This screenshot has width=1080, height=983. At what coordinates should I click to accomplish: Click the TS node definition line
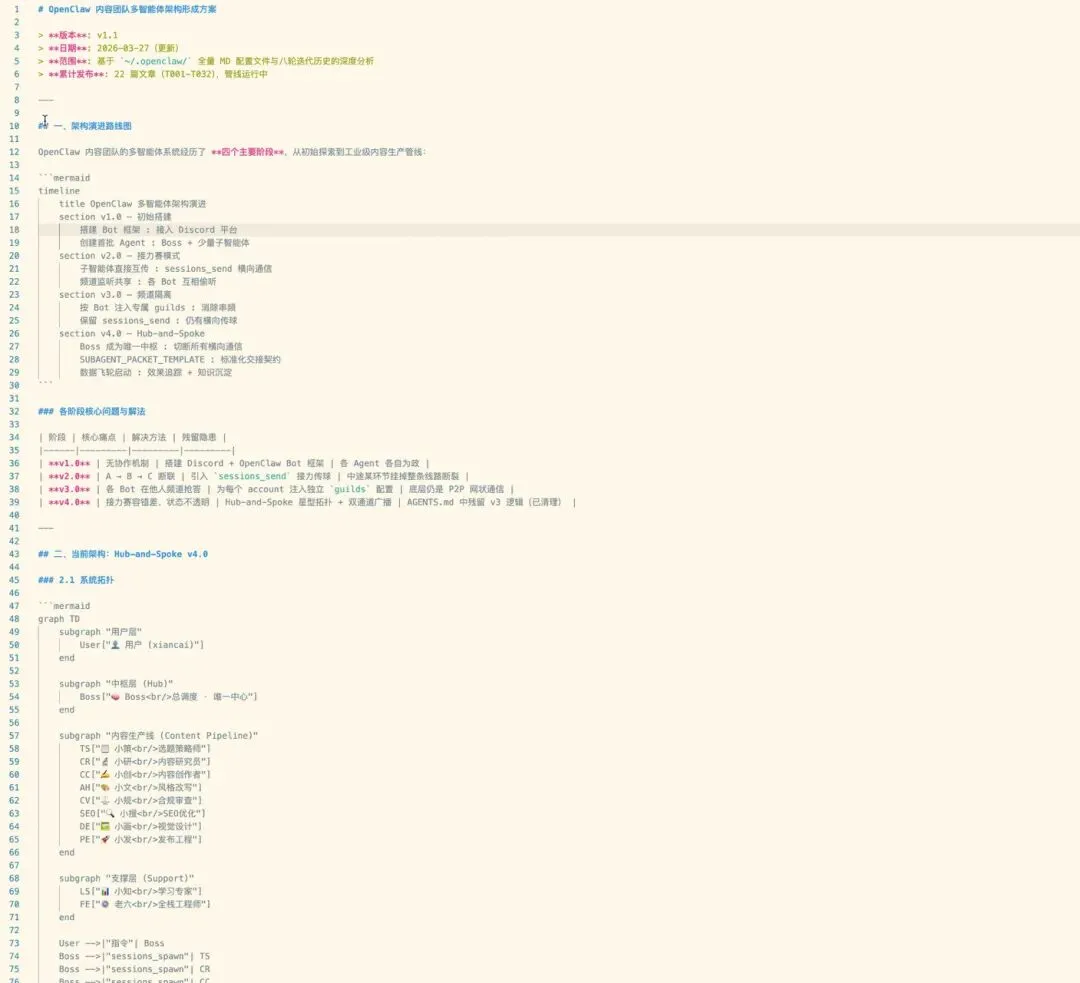pos(145,749)
